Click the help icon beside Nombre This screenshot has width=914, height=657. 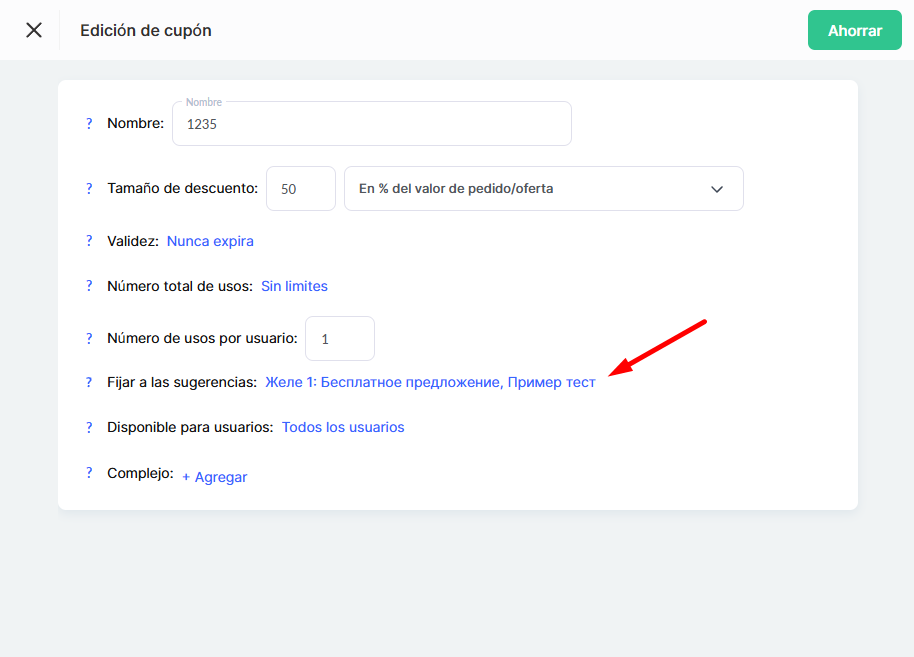click(89, 124)
